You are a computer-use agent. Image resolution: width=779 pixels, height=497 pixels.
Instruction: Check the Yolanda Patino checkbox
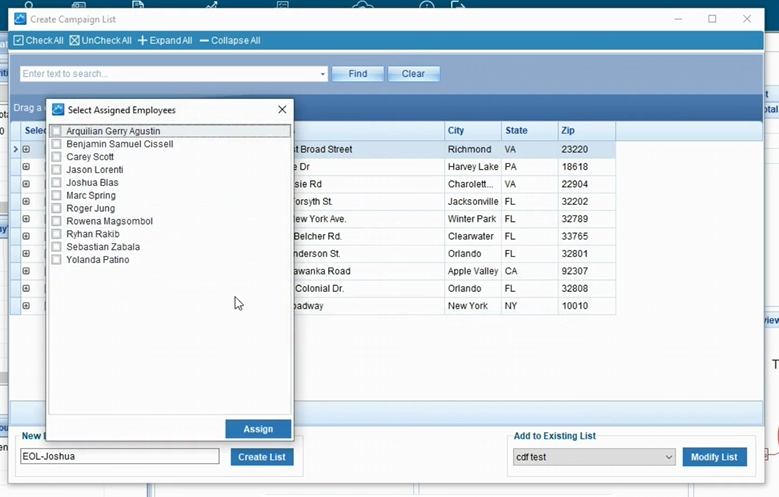pos(57,260)
